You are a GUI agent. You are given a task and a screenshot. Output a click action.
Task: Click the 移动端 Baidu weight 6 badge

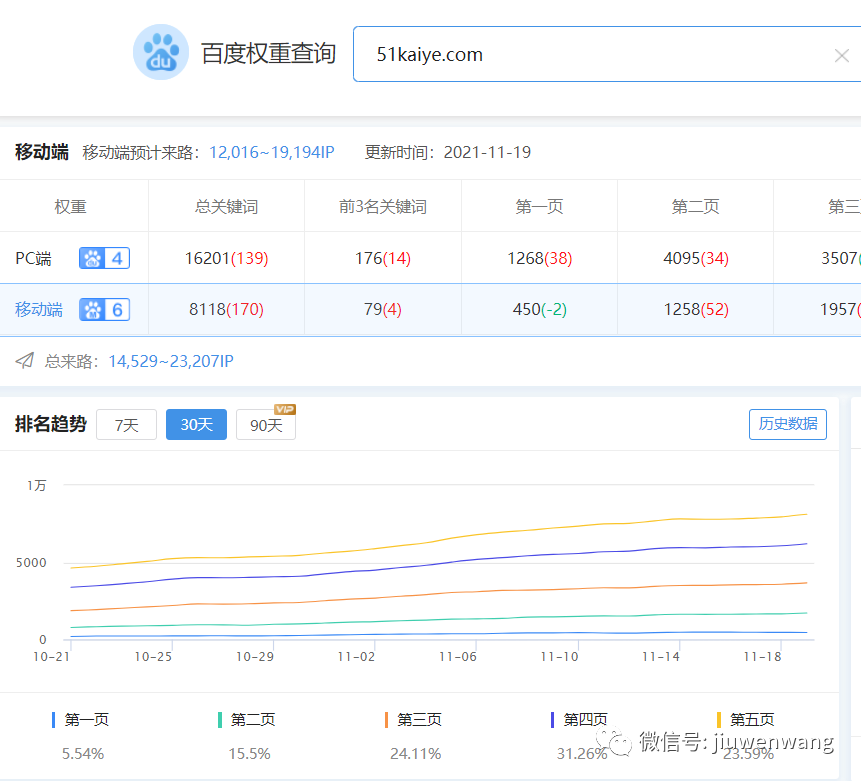(104, 310)
